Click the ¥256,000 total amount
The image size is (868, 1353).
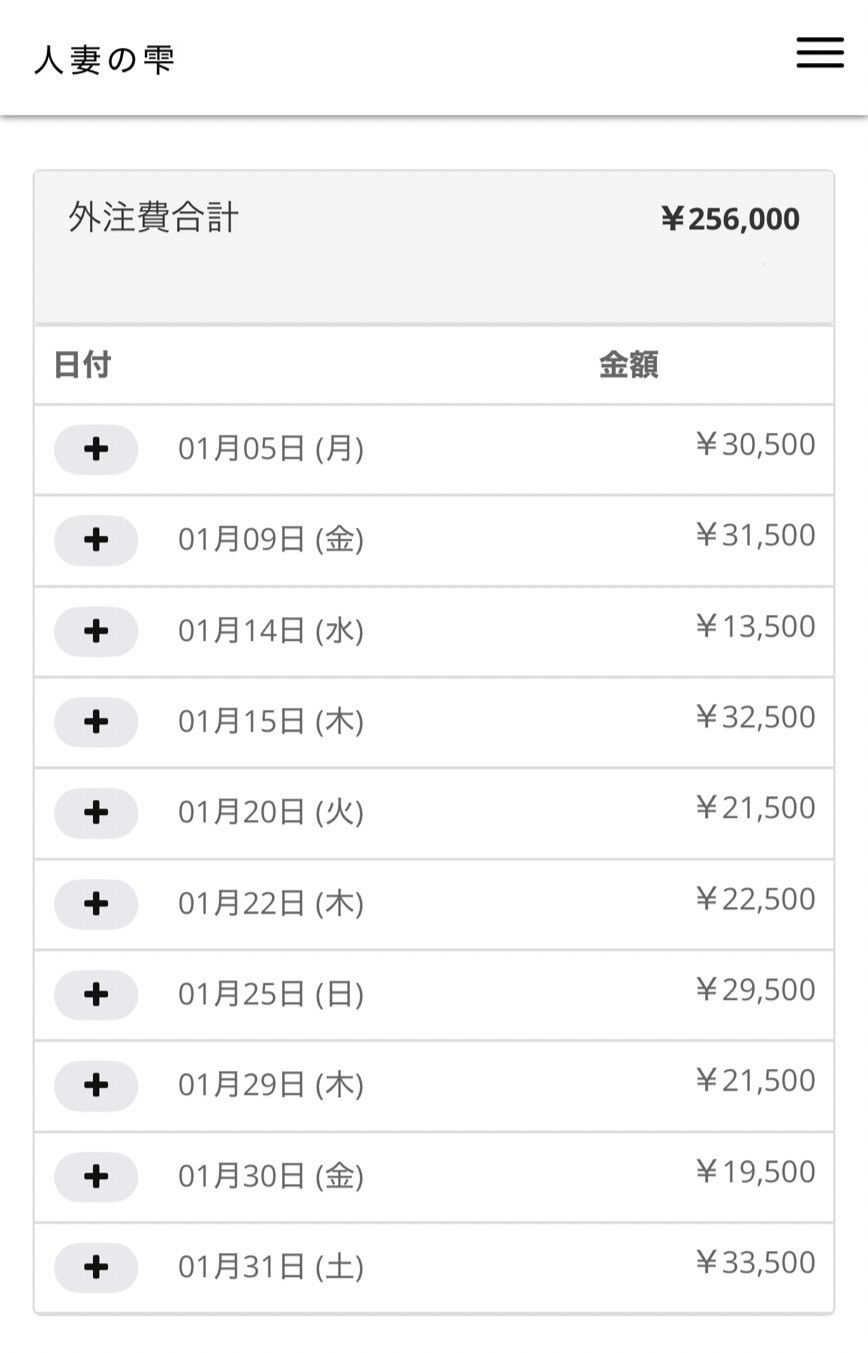(x=730, y=219)
